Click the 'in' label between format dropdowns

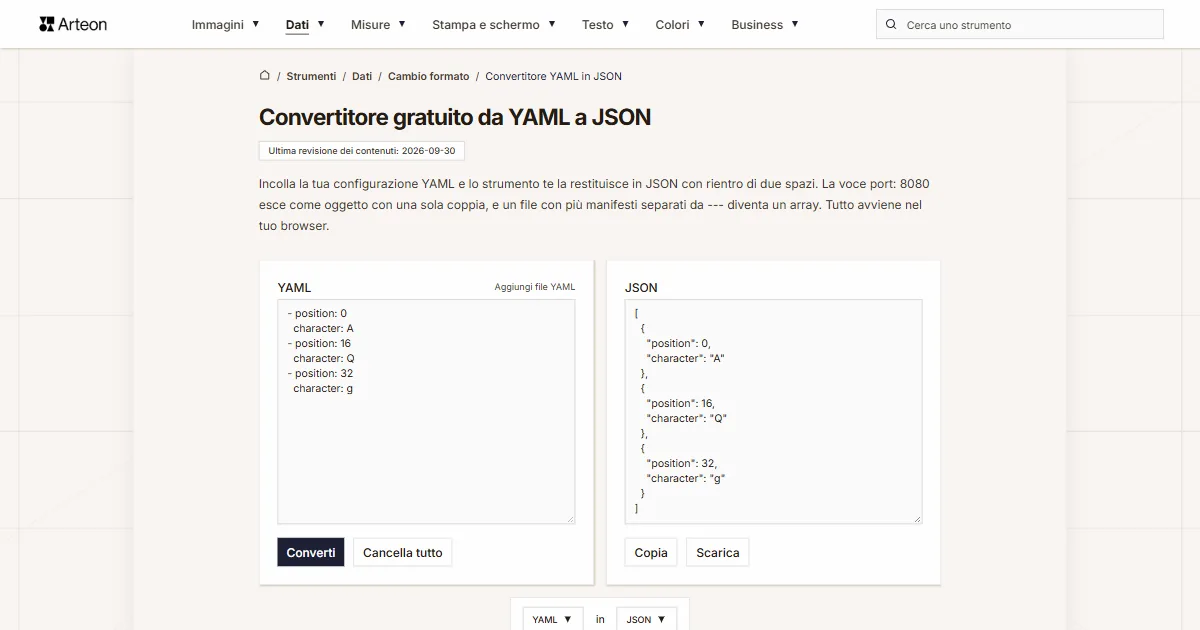pos(600,619)
